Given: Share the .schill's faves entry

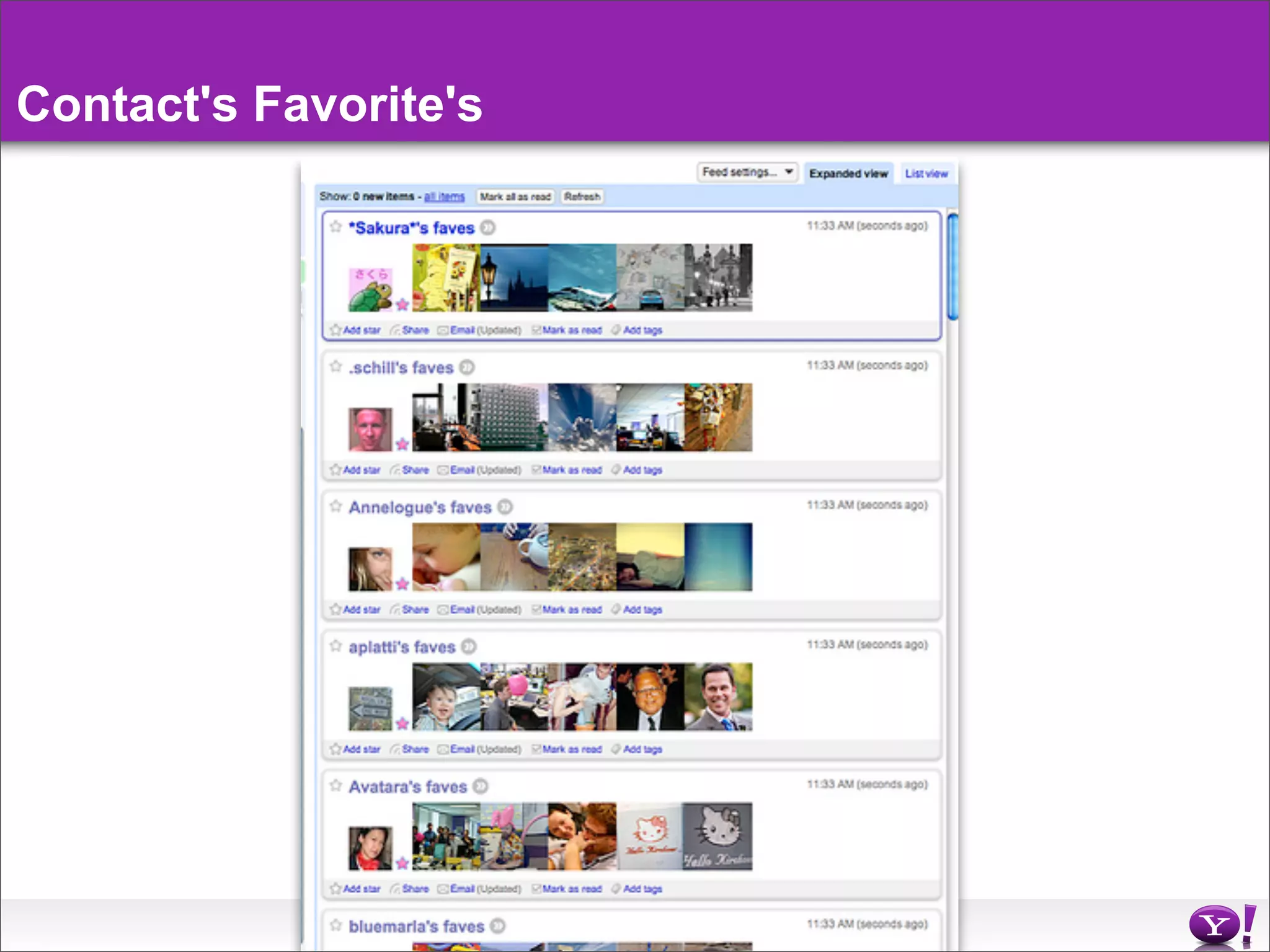Looking at the screenshot, I should (x=409, y=470).
